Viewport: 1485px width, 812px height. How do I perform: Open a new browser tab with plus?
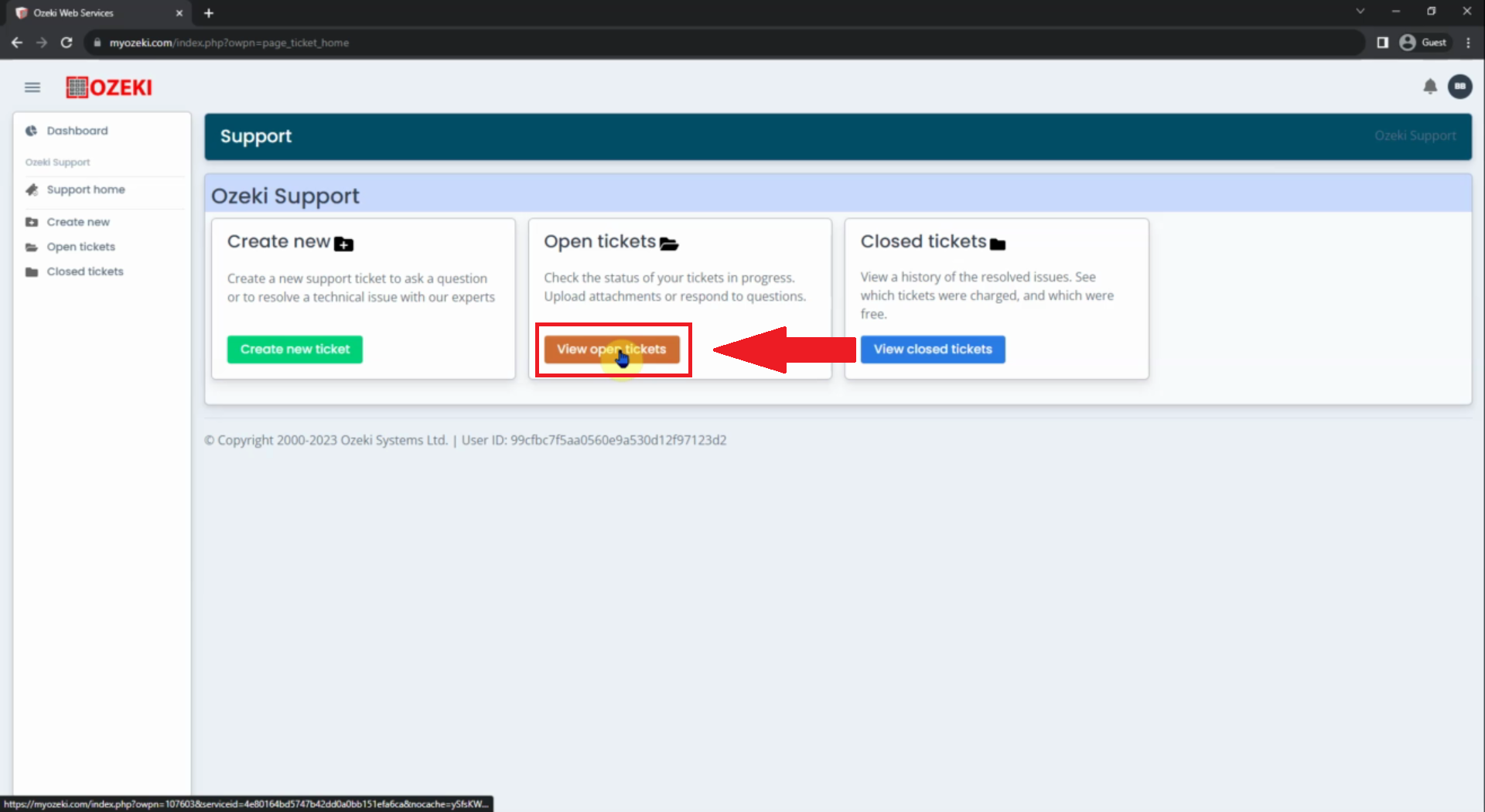[x=209, y=13]
